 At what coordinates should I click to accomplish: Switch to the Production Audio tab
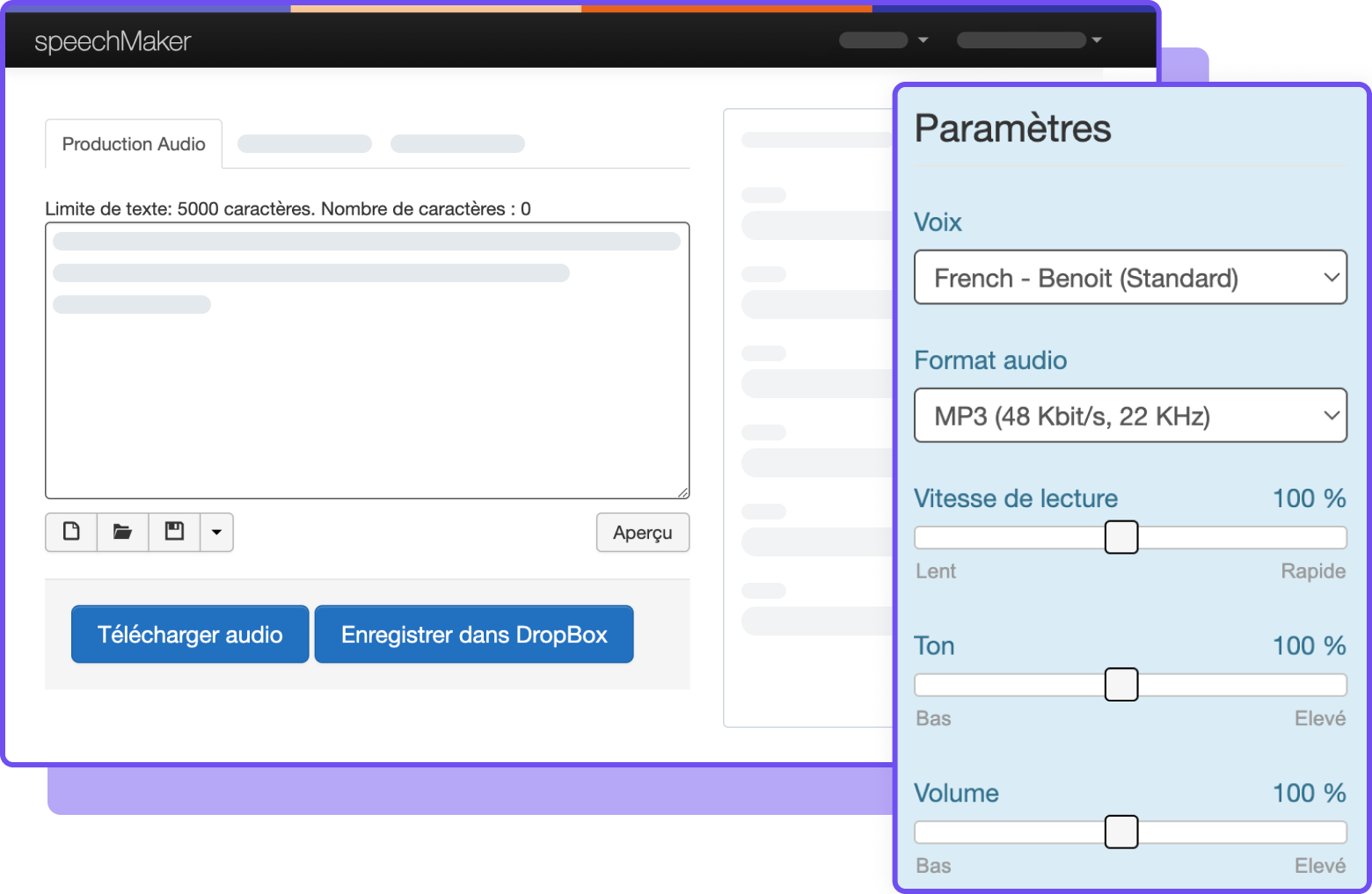coord(133,143)
